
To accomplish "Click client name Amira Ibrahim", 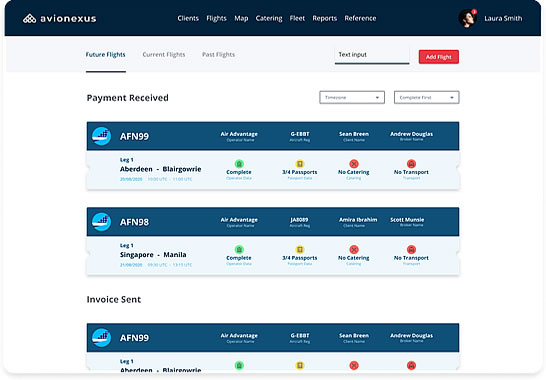I will [x=358, y=220].
